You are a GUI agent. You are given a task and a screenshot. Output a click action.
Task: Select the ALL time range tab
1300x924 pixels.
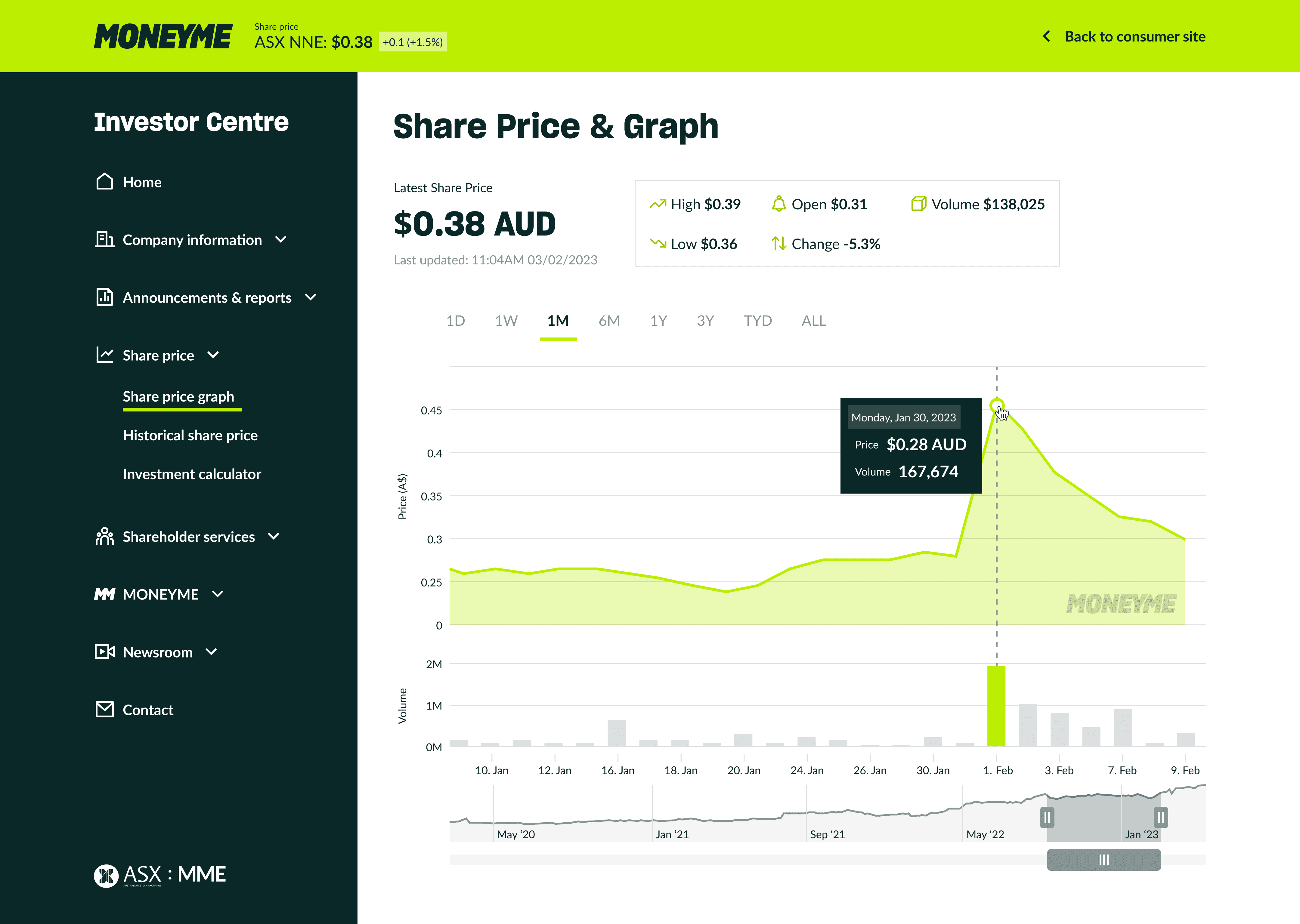coord(813,321)
